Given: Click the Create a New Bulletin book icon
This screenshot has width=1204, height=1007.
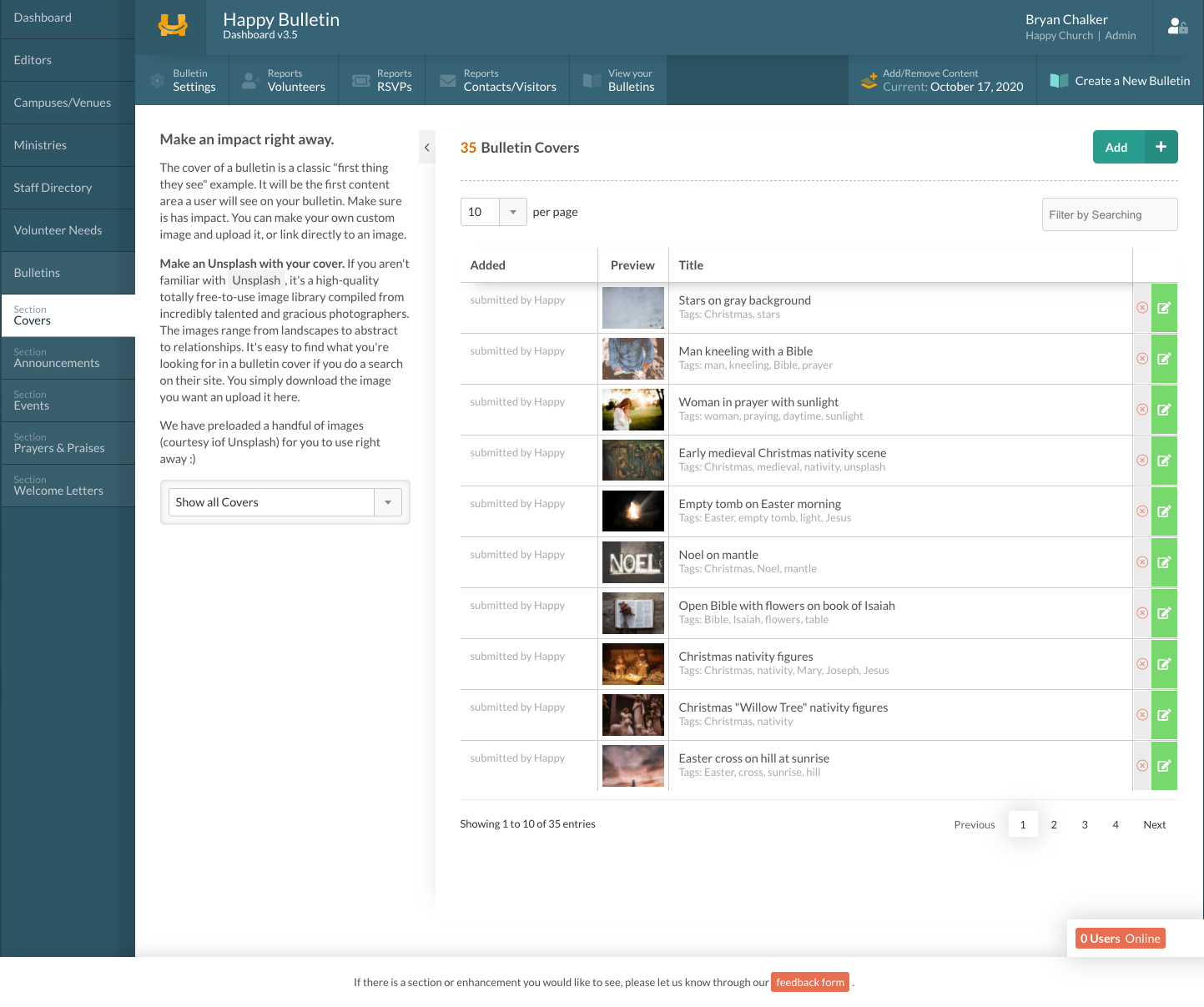Looking at the screenshot, I should (1060, 80).
